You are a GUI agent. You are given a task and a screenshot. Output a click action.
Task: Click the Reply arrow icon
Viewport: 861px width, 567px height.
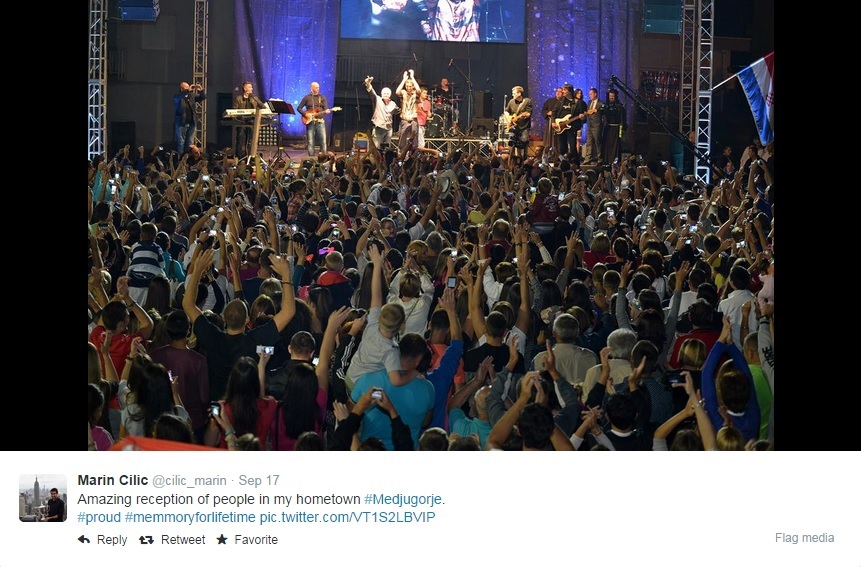pos(84,540)
